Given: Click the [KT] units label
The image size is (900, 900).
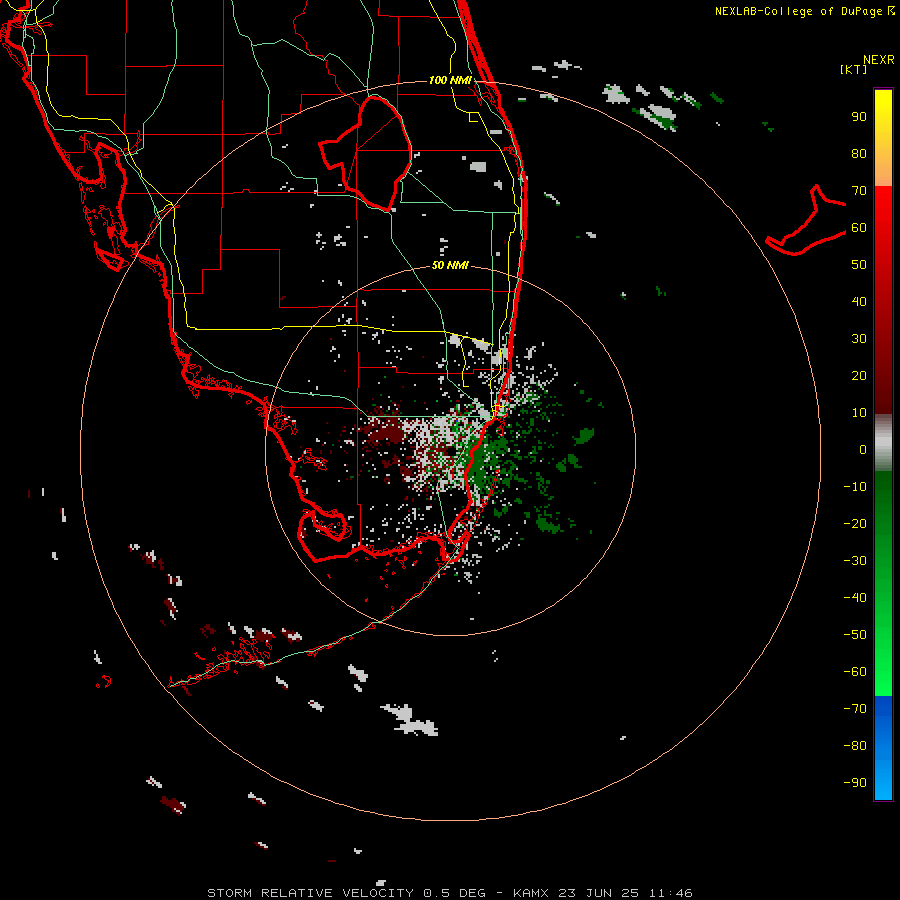Looking at the screenshot, I should pyautogui.click(x=853, y=69).
